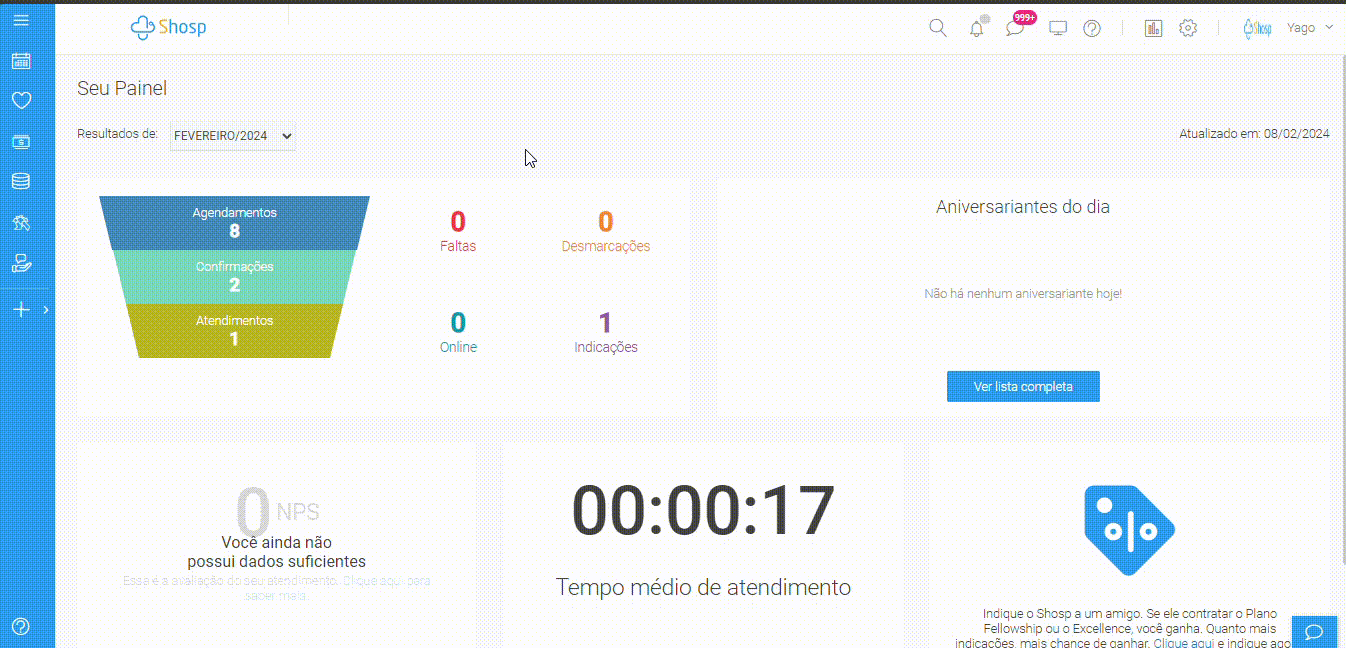
Task: Open the Yago account dropdown menu
Action: pyautogui.click(x=1309, y=27)
